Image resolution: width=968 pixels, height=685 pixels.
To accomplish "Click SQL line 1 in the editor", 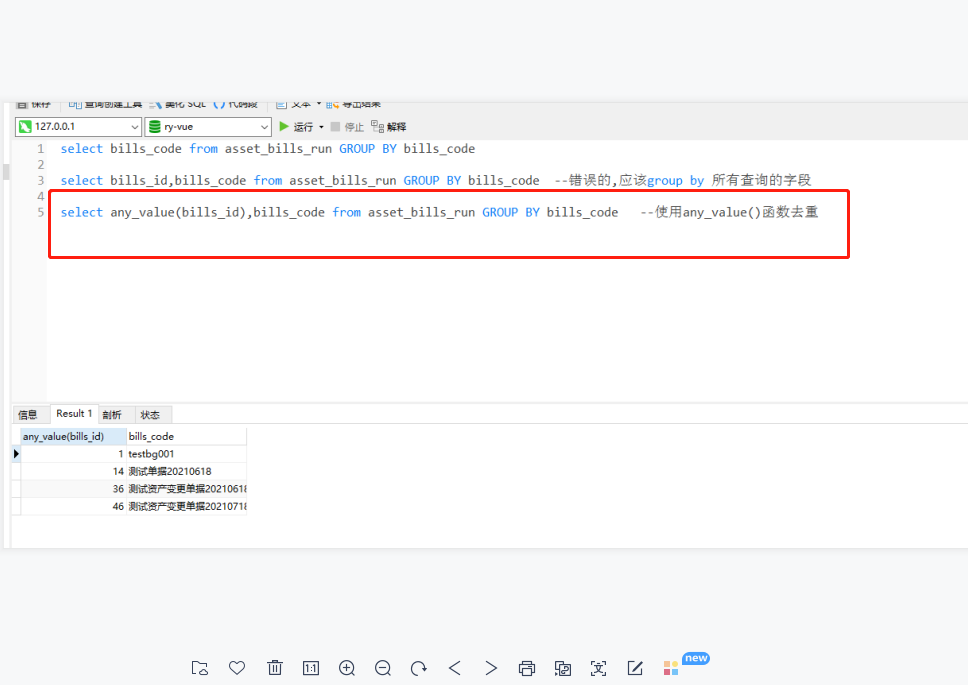I will point(267,149).
